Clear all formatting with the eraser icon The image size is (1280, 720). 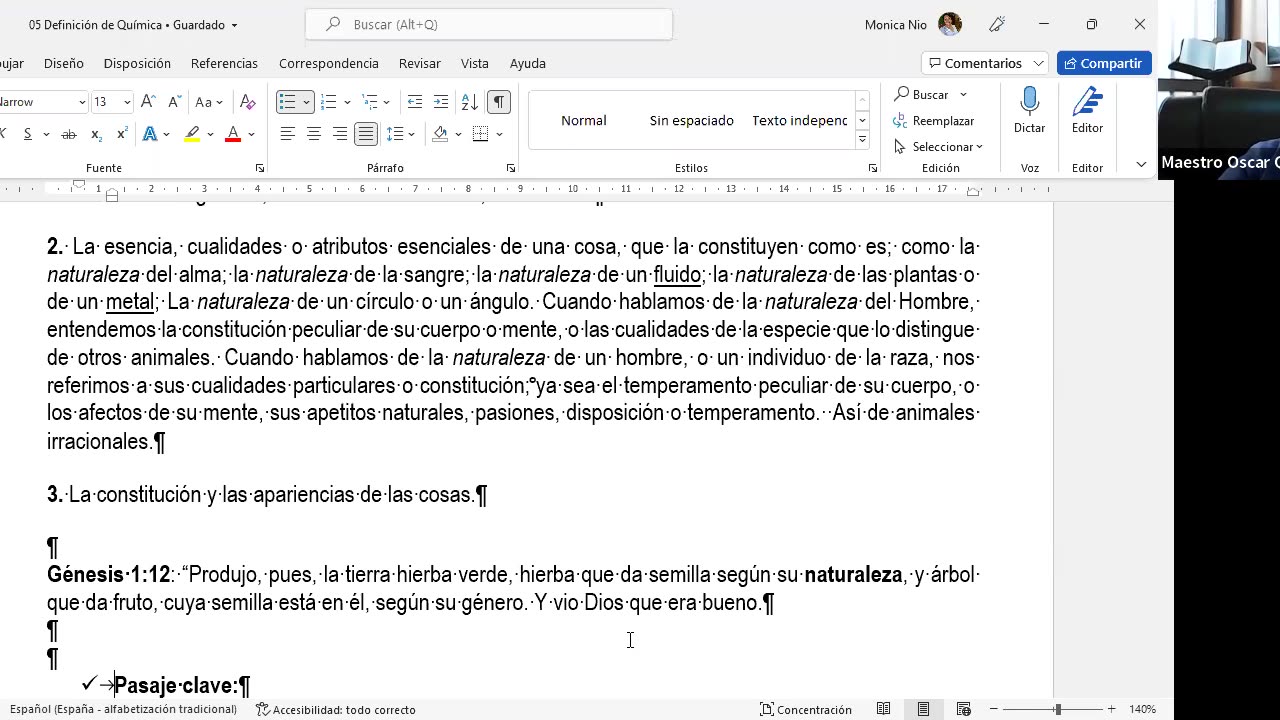point(248,102)
